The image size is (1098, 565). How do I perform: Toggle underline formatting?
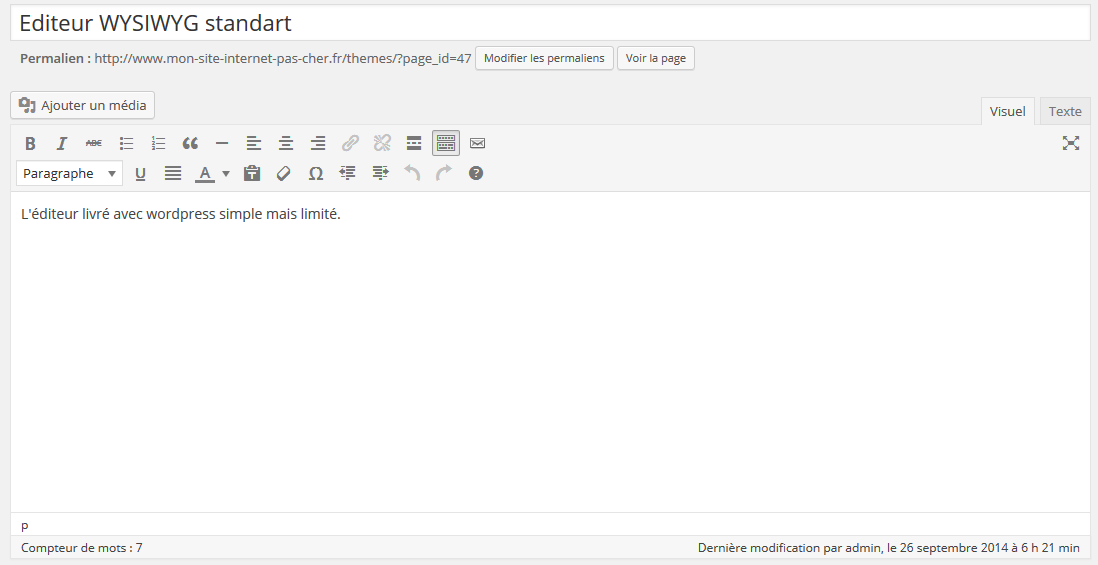tap(140, 173)
